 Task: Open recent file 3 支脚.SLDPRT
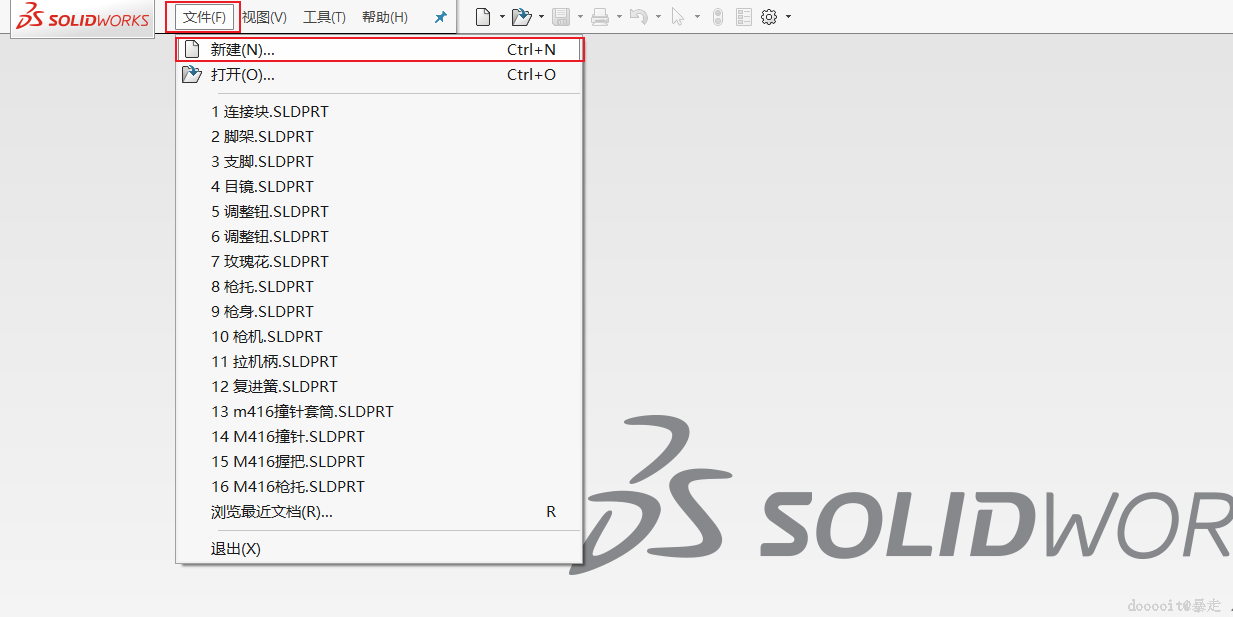click(379, 161)
